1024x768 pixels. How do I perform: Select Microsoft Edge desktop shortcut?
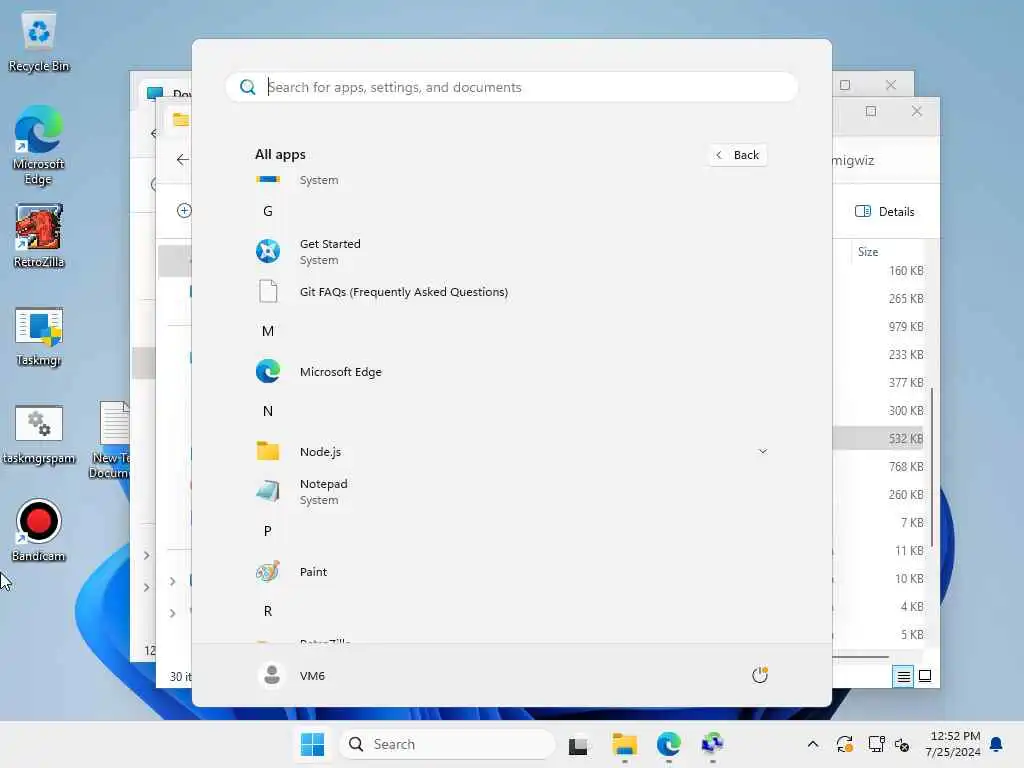(39, 145)
